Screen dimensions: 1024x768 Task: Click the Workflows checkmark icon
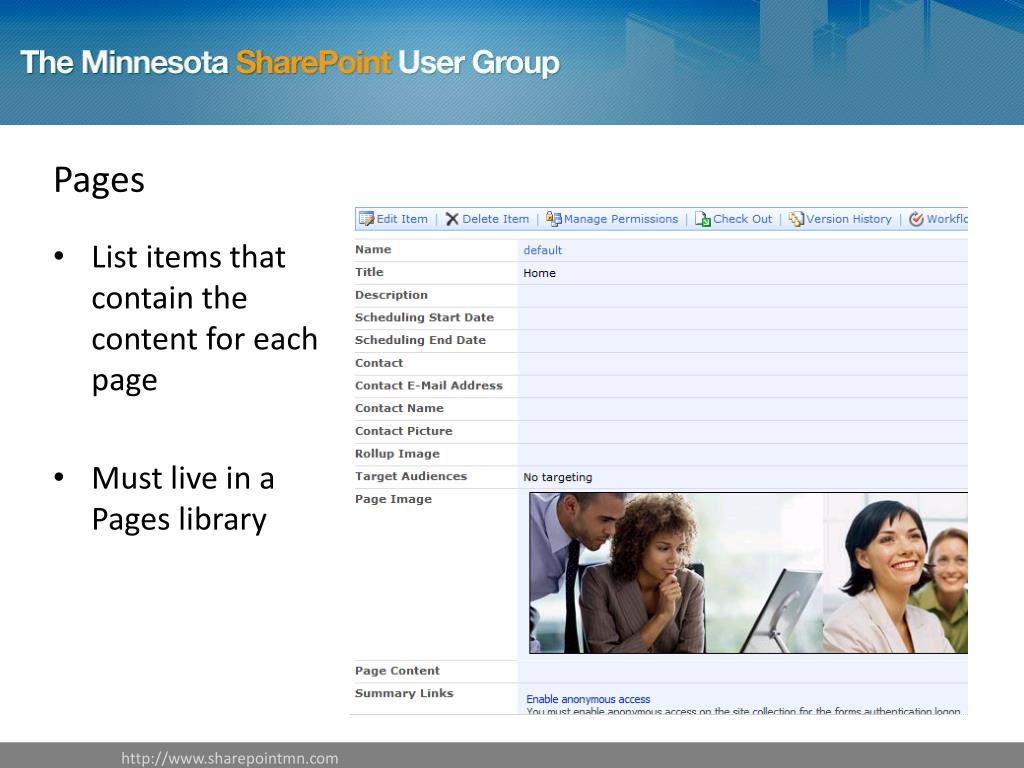(x=916, y=219)
